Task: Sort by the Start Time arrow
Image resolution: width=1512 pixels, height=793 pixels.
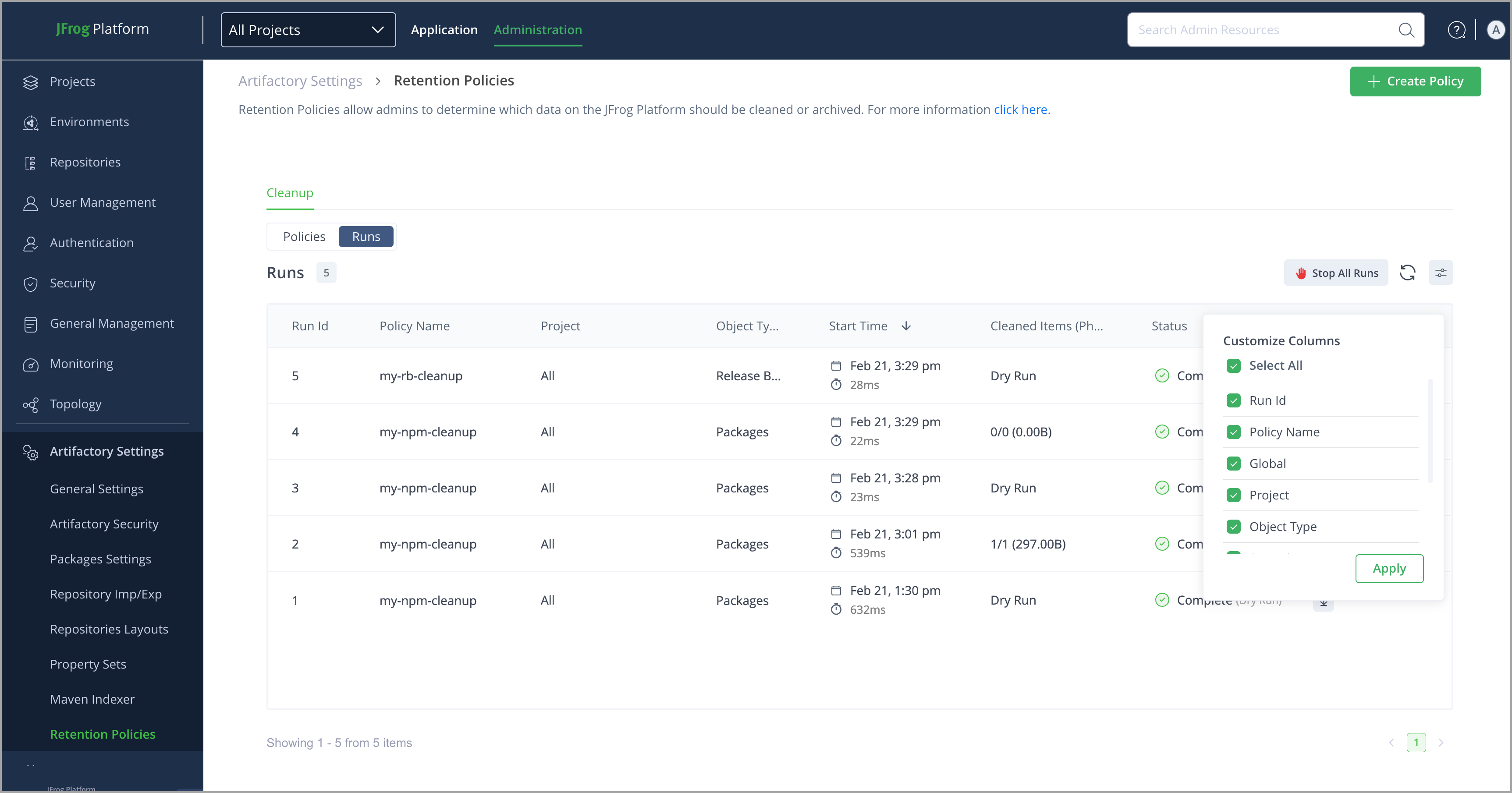Action: pos(906,326)
